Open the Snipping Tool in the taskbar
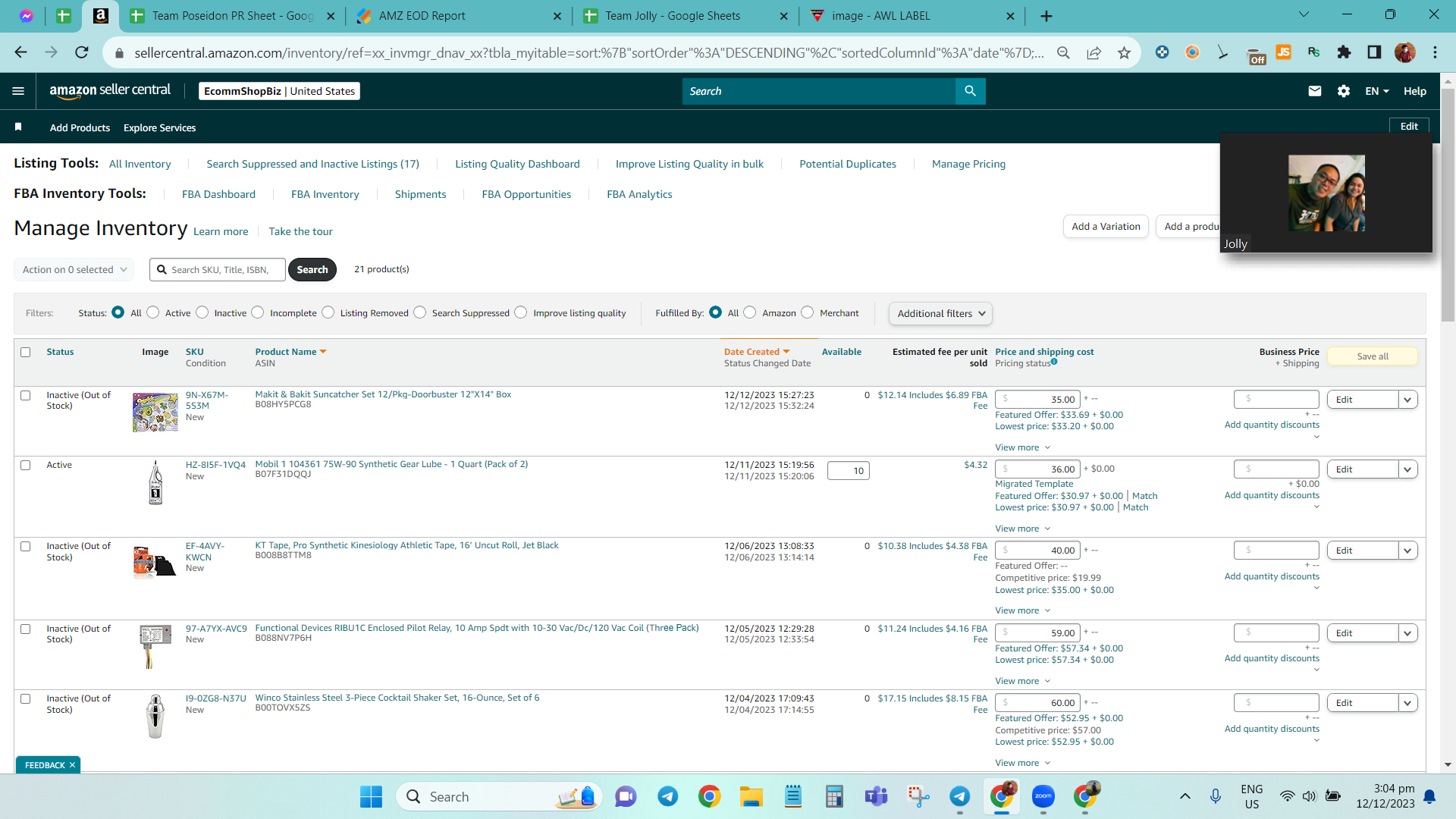1456x819 pixels. click(918, 796)
